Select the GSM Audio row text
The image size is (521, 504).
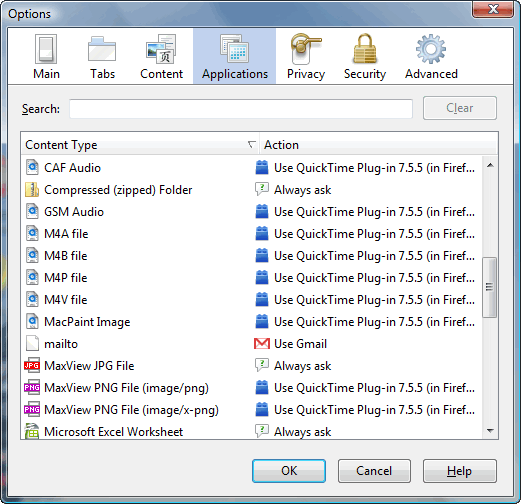pyautogui.click(x=74, y=212)
